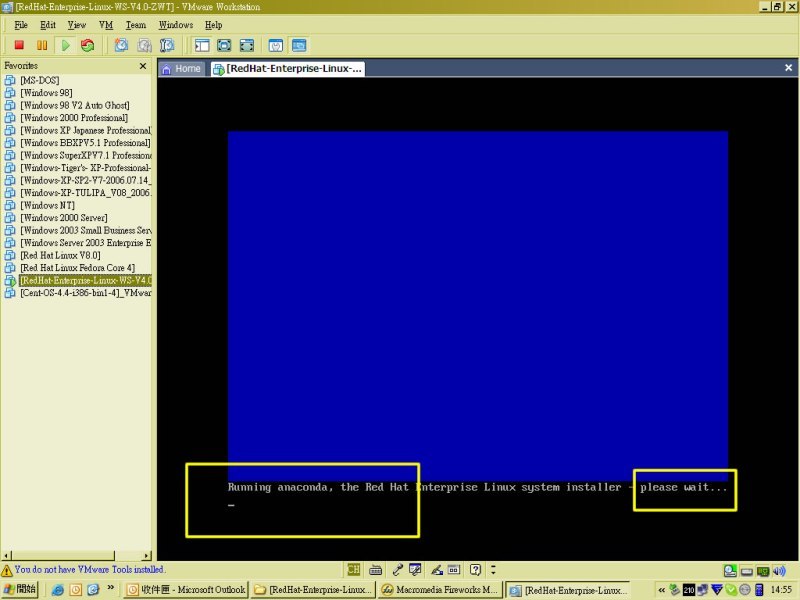Open the Edit menu
800x600 pixels.
pyautogui.click(x=48, y=25)
